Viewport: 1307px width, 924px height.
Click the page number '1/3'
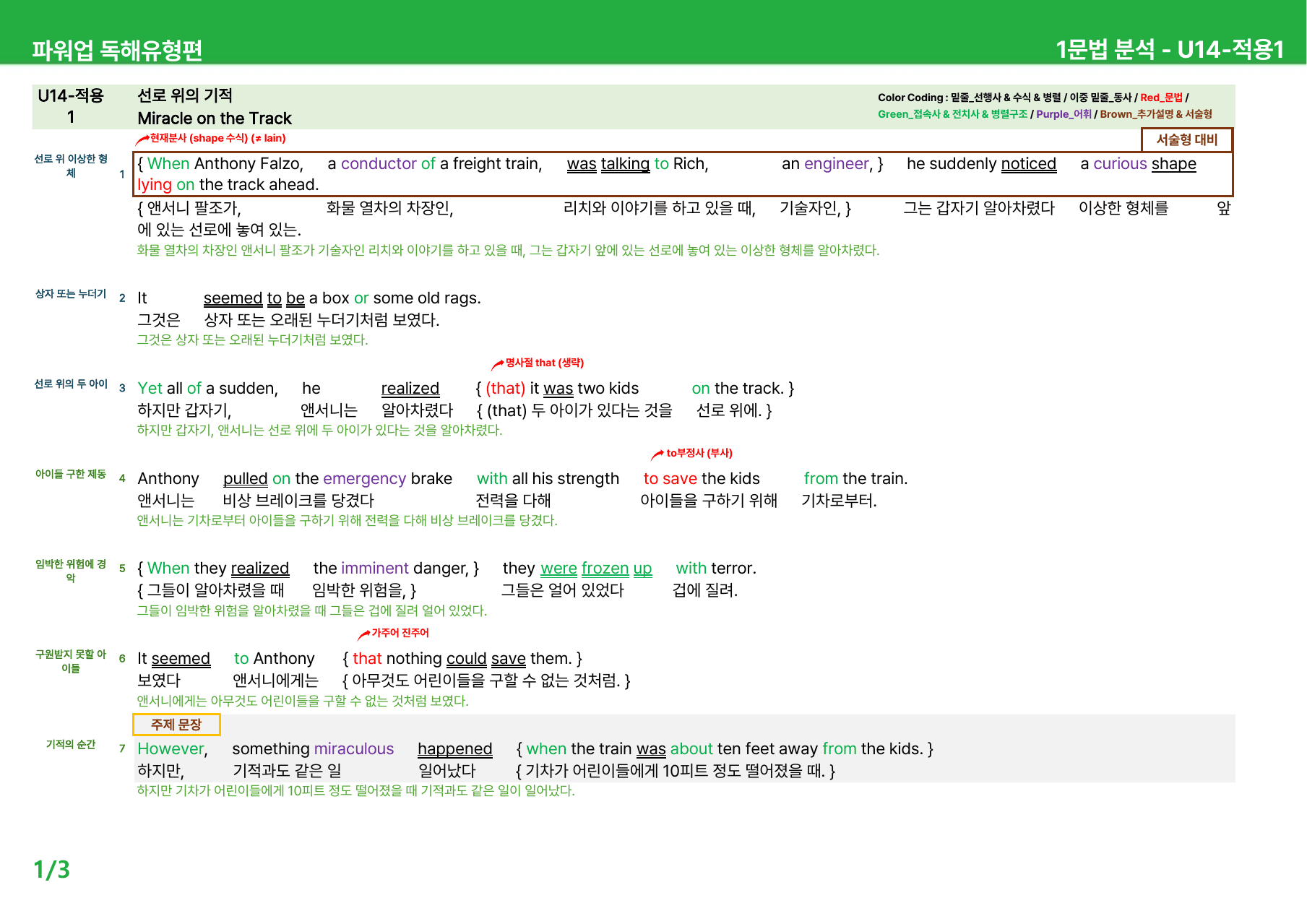click(52, 870)
